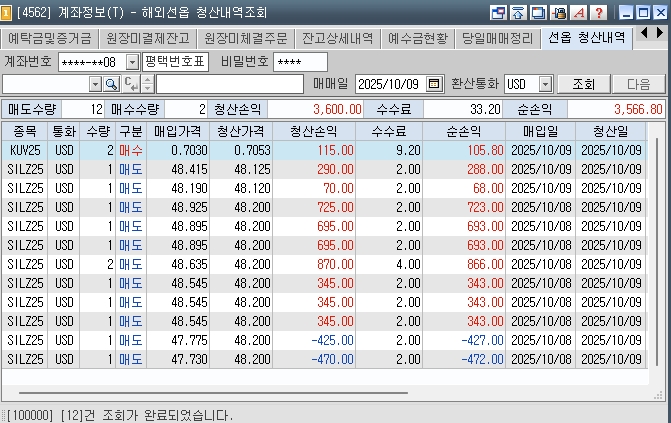The image size is (671, 423).
Task: Click the symbol code input box
Action: [46, 84]
